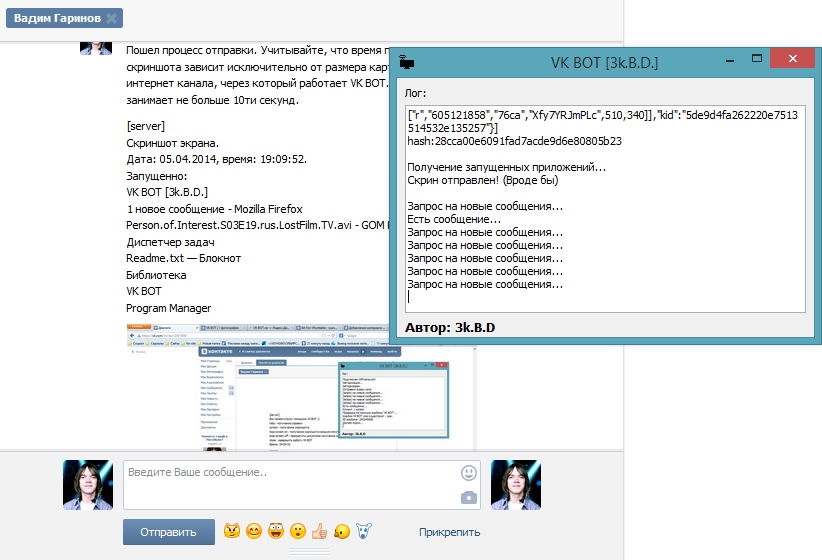822x560 pixels.
Task: Open your own avatar beside the message box
Action: (x=88, y=485)
